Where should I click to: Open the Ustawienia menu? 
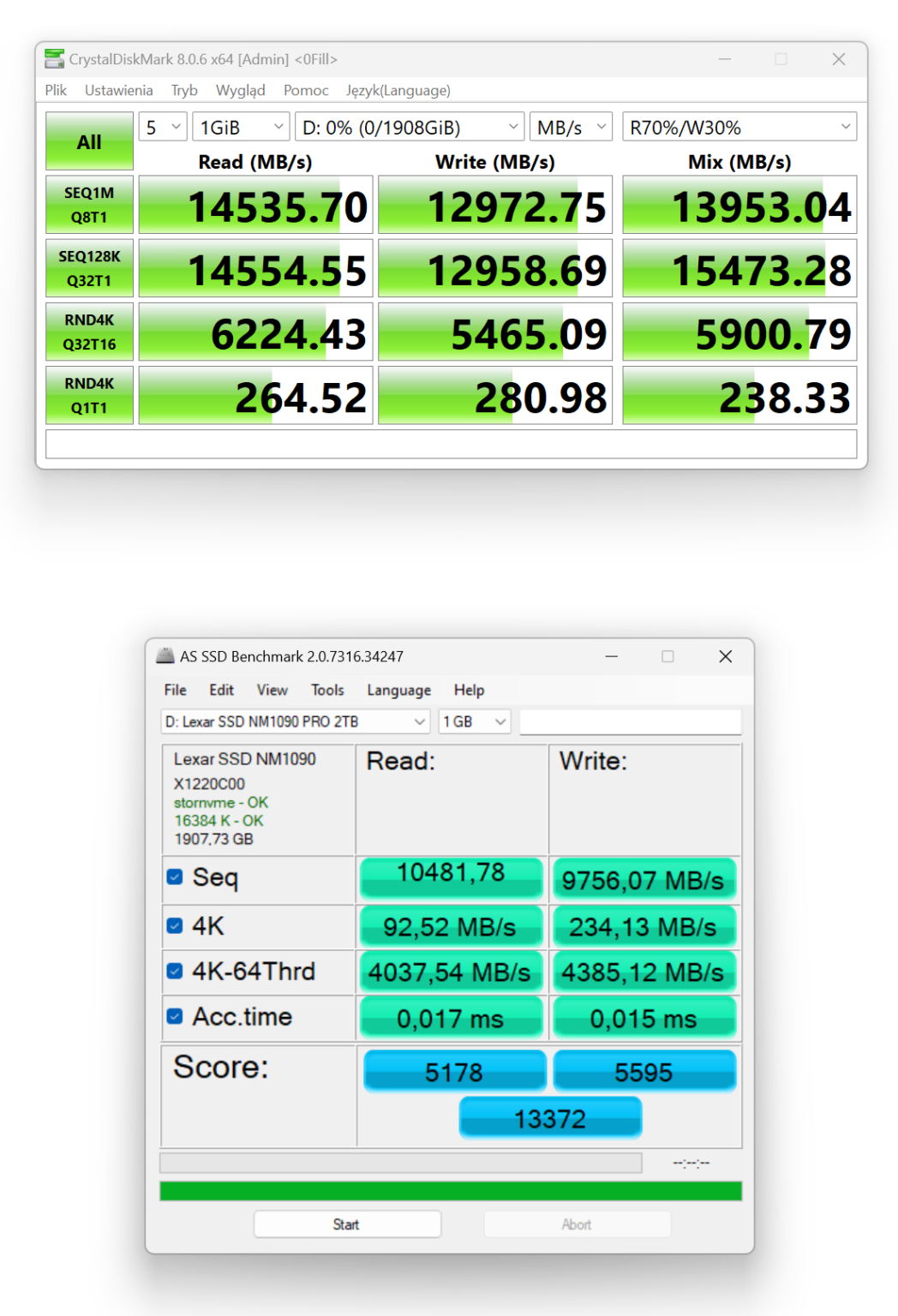(118, 90)
